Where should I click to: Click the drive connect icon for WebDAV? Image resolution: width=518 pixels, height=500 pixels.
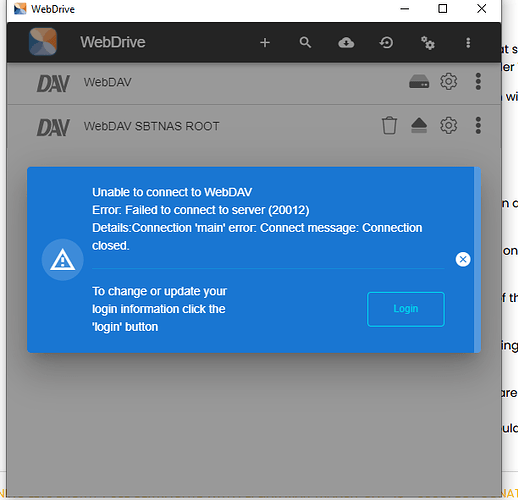[419, 82]
